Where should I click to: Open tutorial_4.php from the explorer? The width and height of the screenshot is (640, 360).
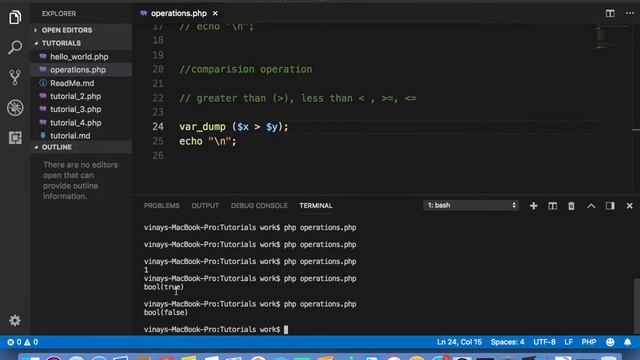[x=76, y=123]
